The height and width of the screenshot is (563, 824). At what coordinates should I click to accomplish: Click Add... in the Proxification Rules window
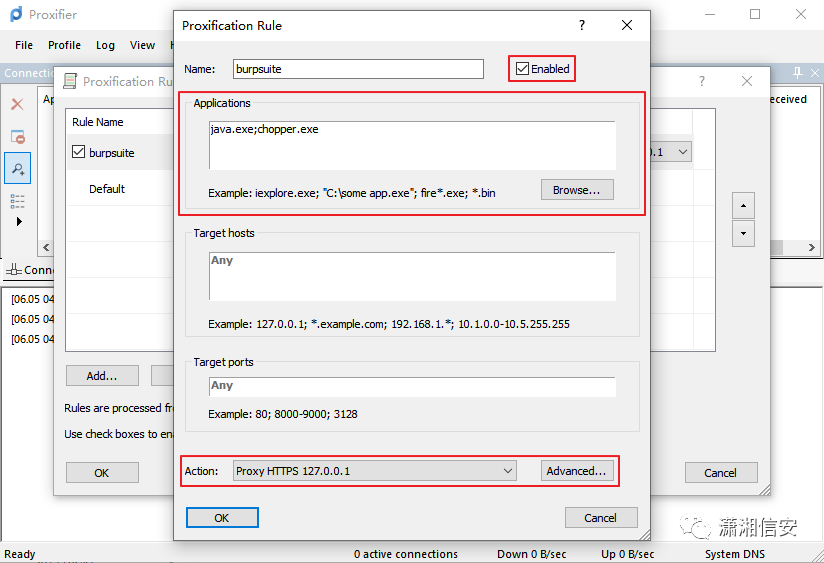(x=102, y=376)
